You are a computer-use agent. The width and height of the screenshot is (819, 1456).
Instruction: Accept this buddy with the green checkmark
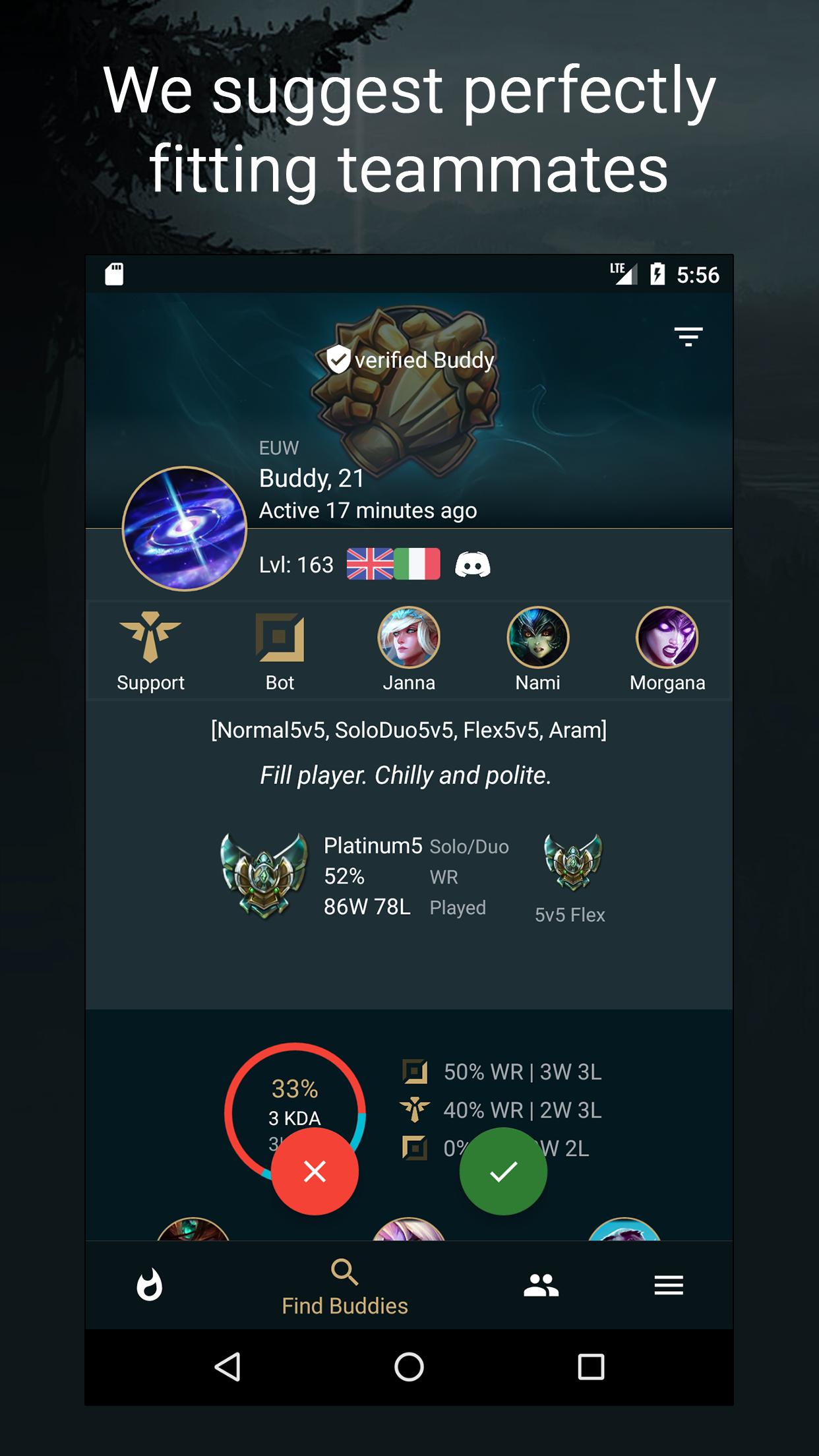(503, 1171)
